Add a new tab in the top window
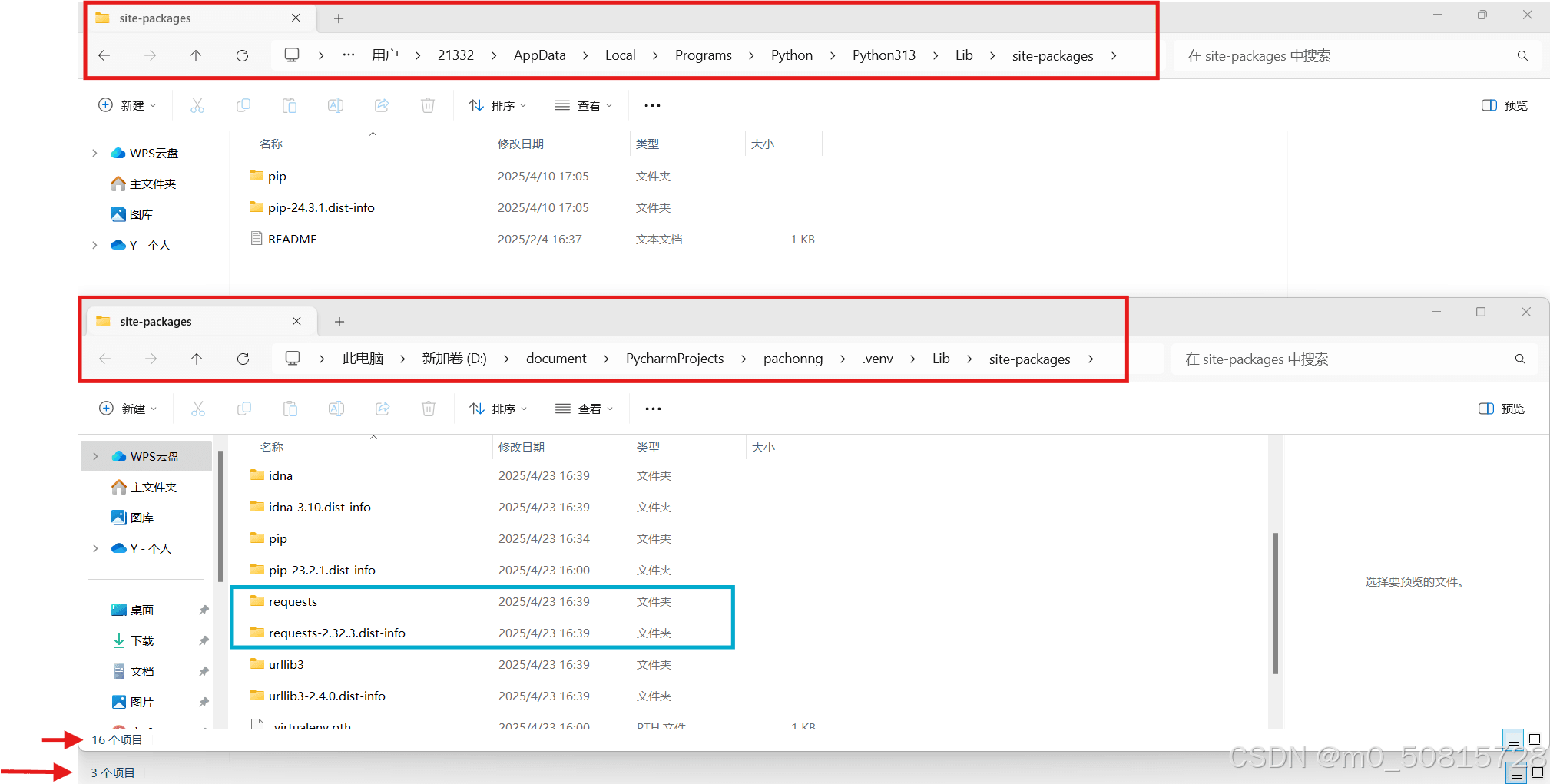The height and width of the screenshot is (784, 1550). point(339,18)
